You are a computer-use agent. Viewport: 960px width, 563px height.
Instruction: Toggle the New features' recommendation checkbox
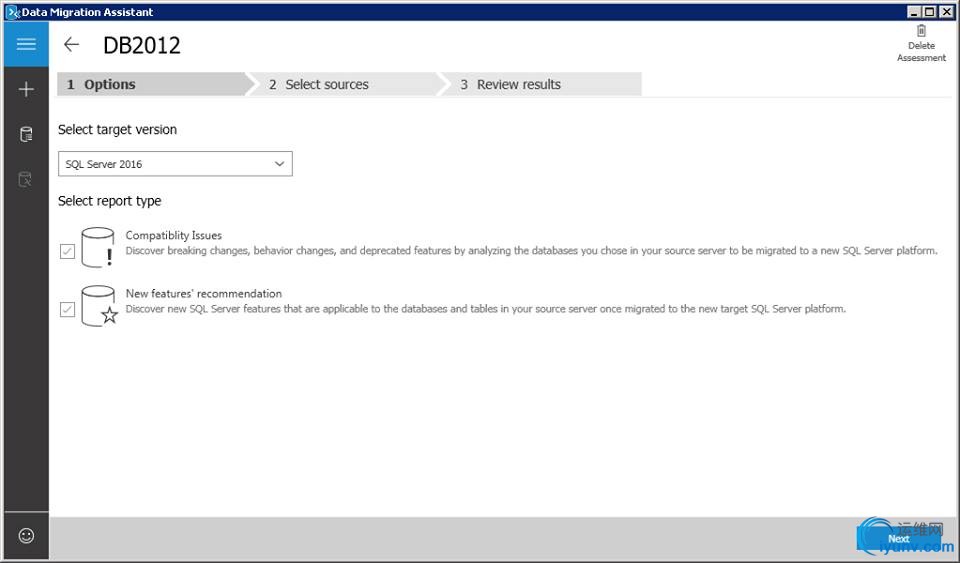[x=67, y=309]
